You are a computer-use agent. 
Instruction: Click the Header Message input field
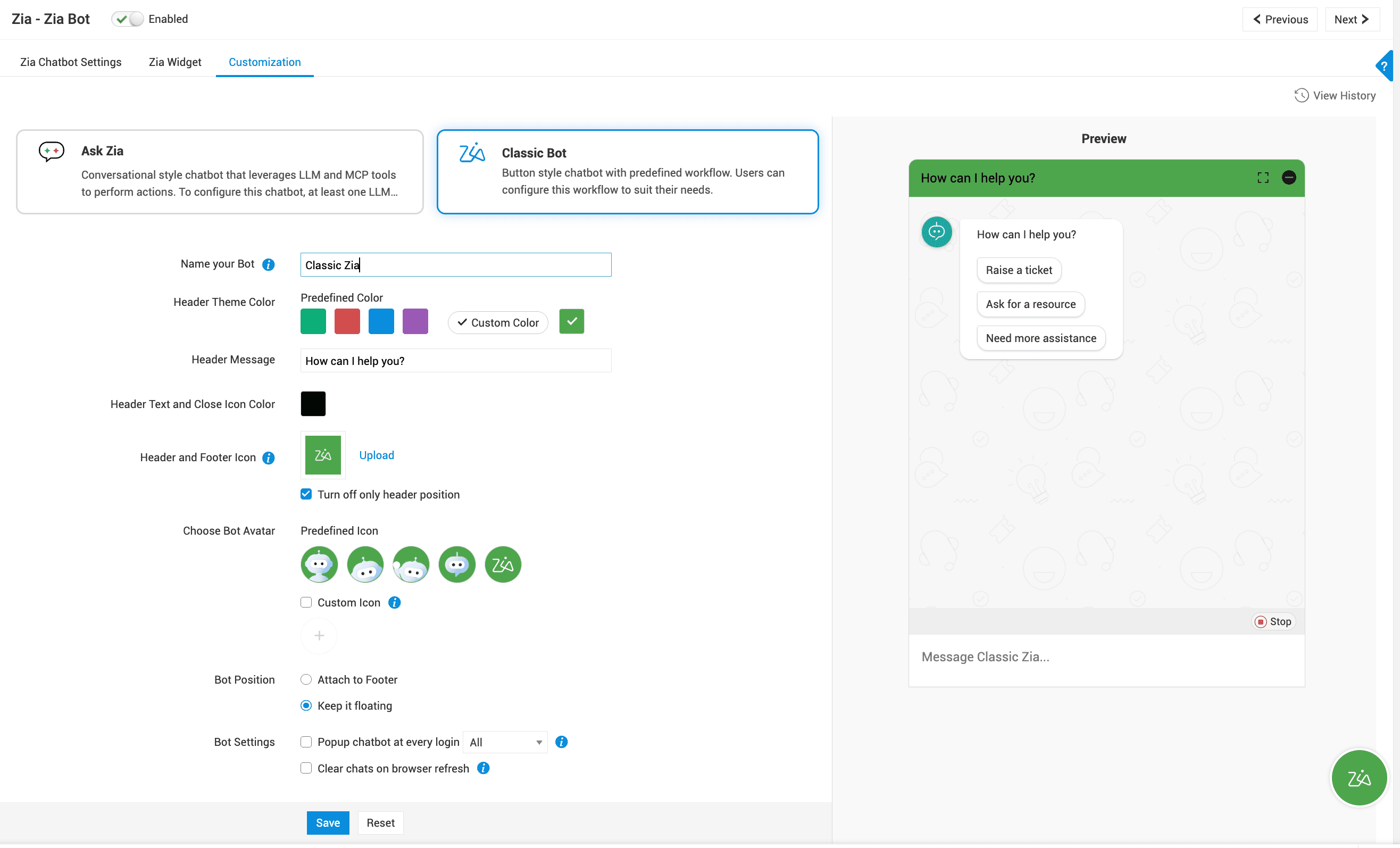point(456,360)
